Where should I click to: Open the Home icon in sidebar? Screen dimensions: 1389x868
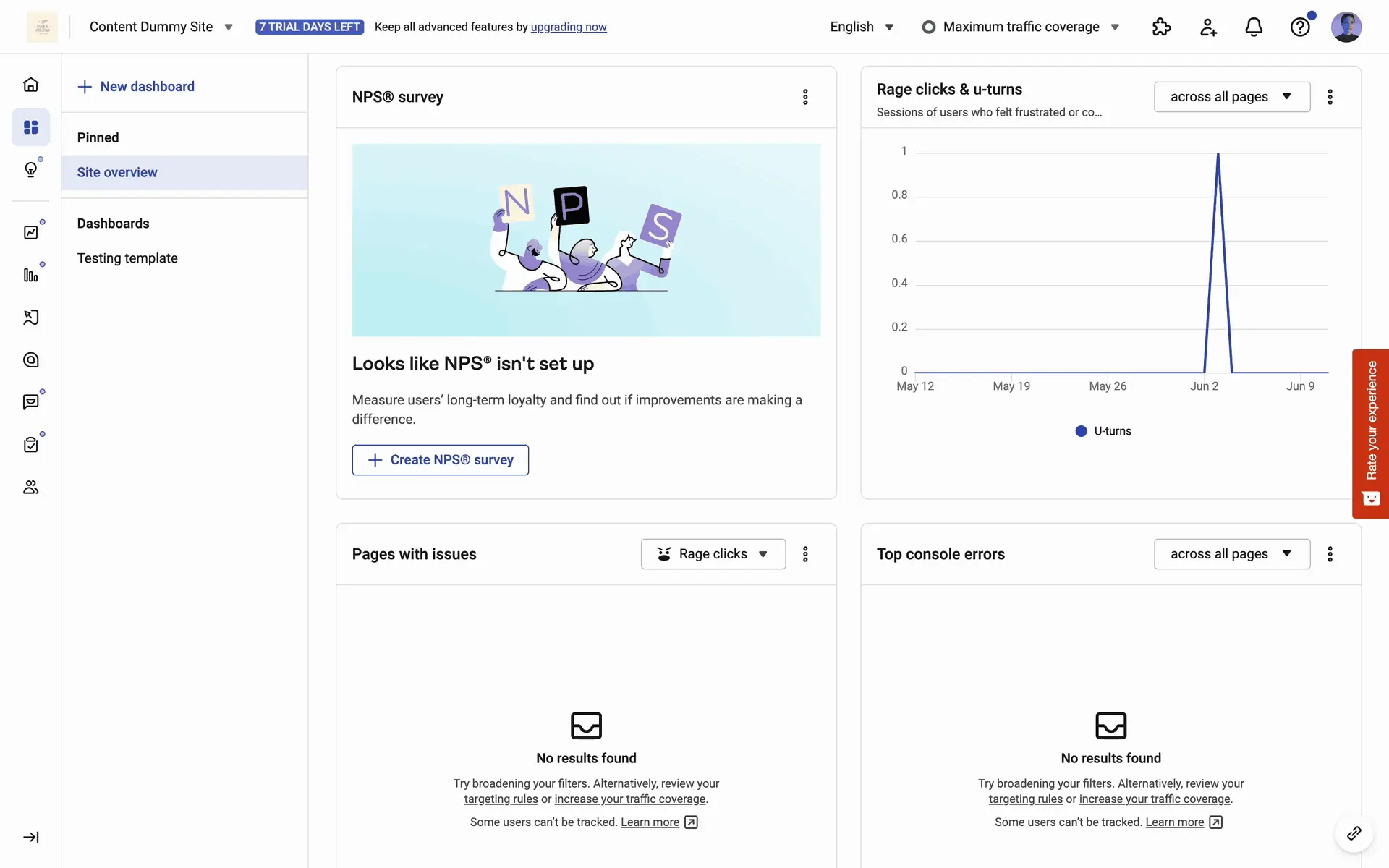coord(30,85)
